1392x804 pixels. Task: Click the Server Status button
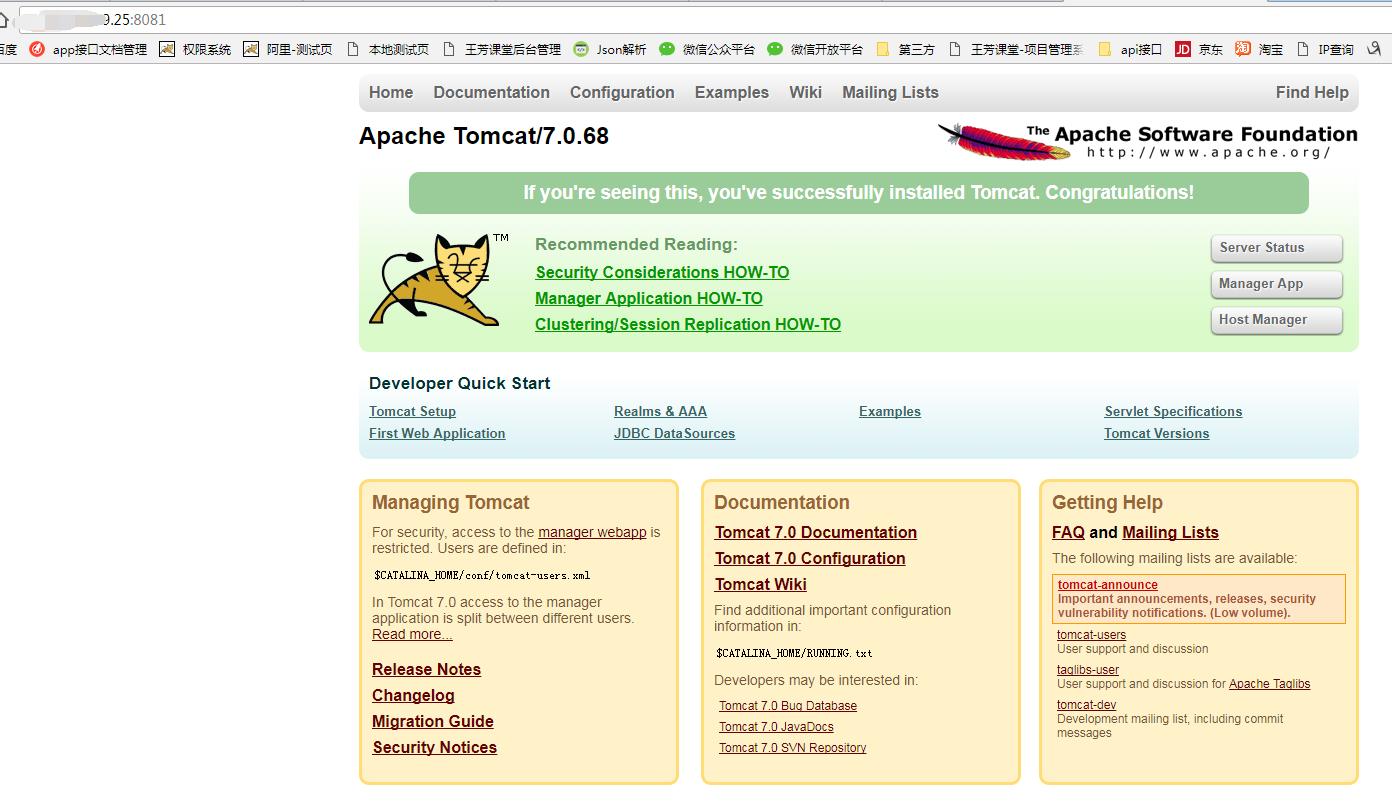(x=1277, y=248)
